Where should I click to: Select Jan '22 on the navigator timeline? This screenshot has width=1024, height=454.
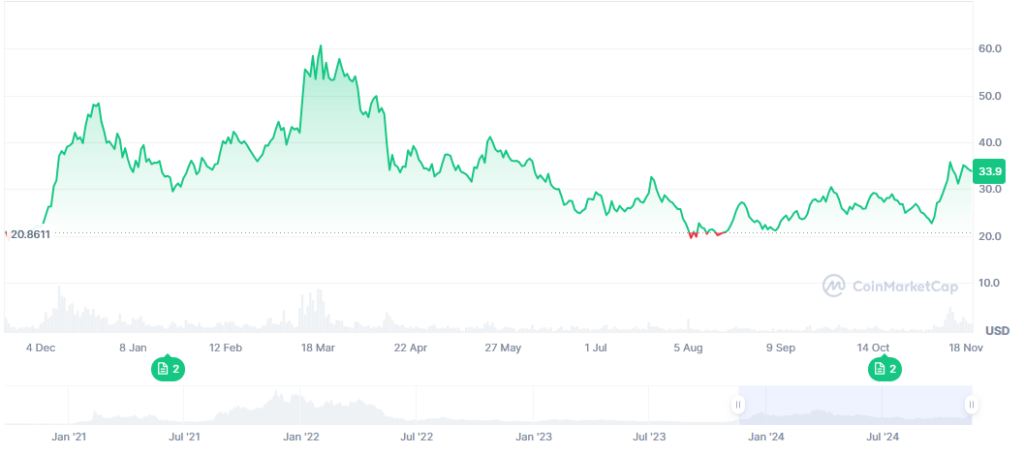301,437
